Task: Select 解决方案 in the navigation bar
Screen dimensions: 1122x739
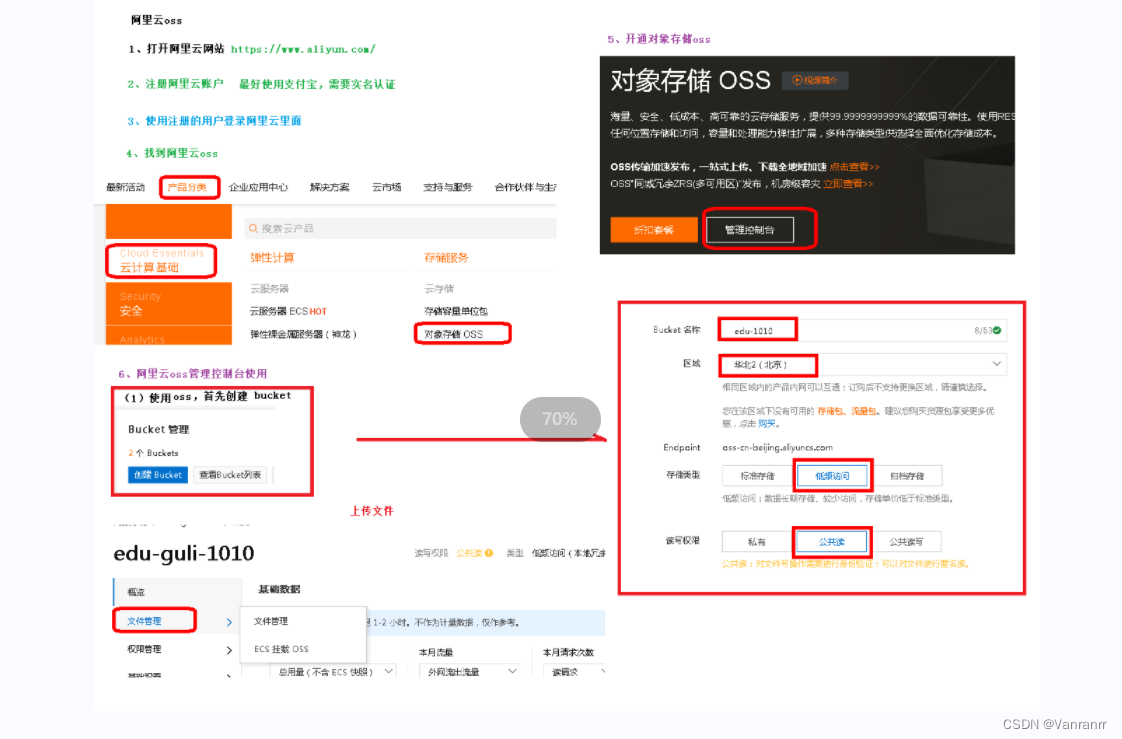Action: (330, 187)
